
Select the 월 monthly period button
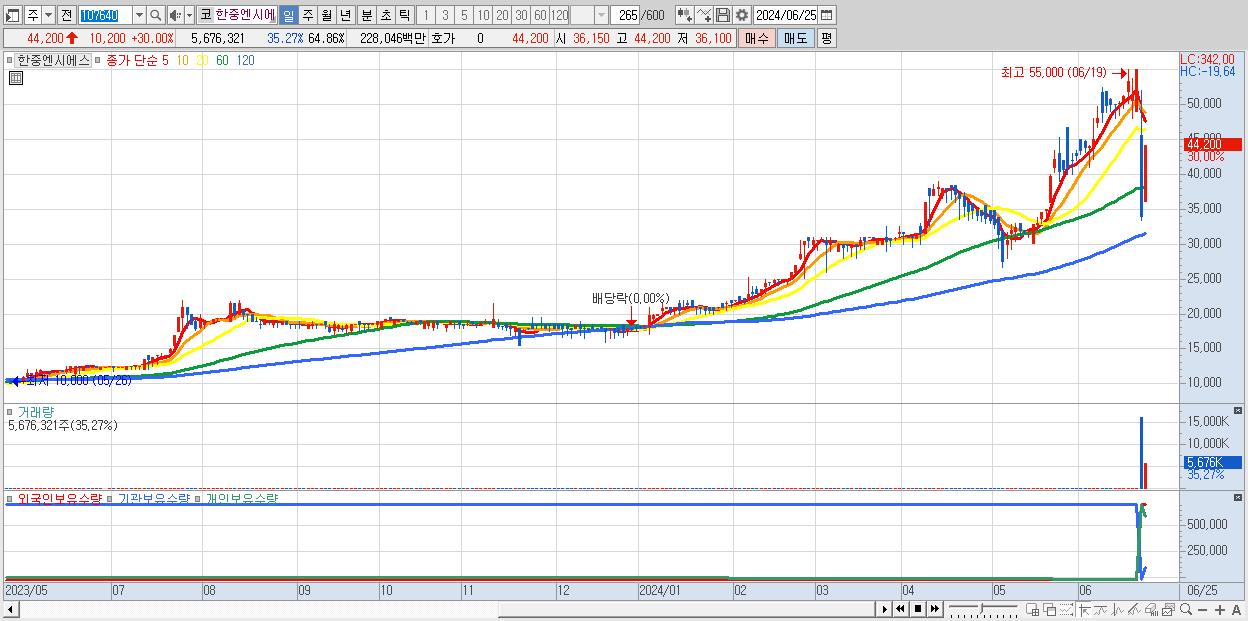point(326,15)
